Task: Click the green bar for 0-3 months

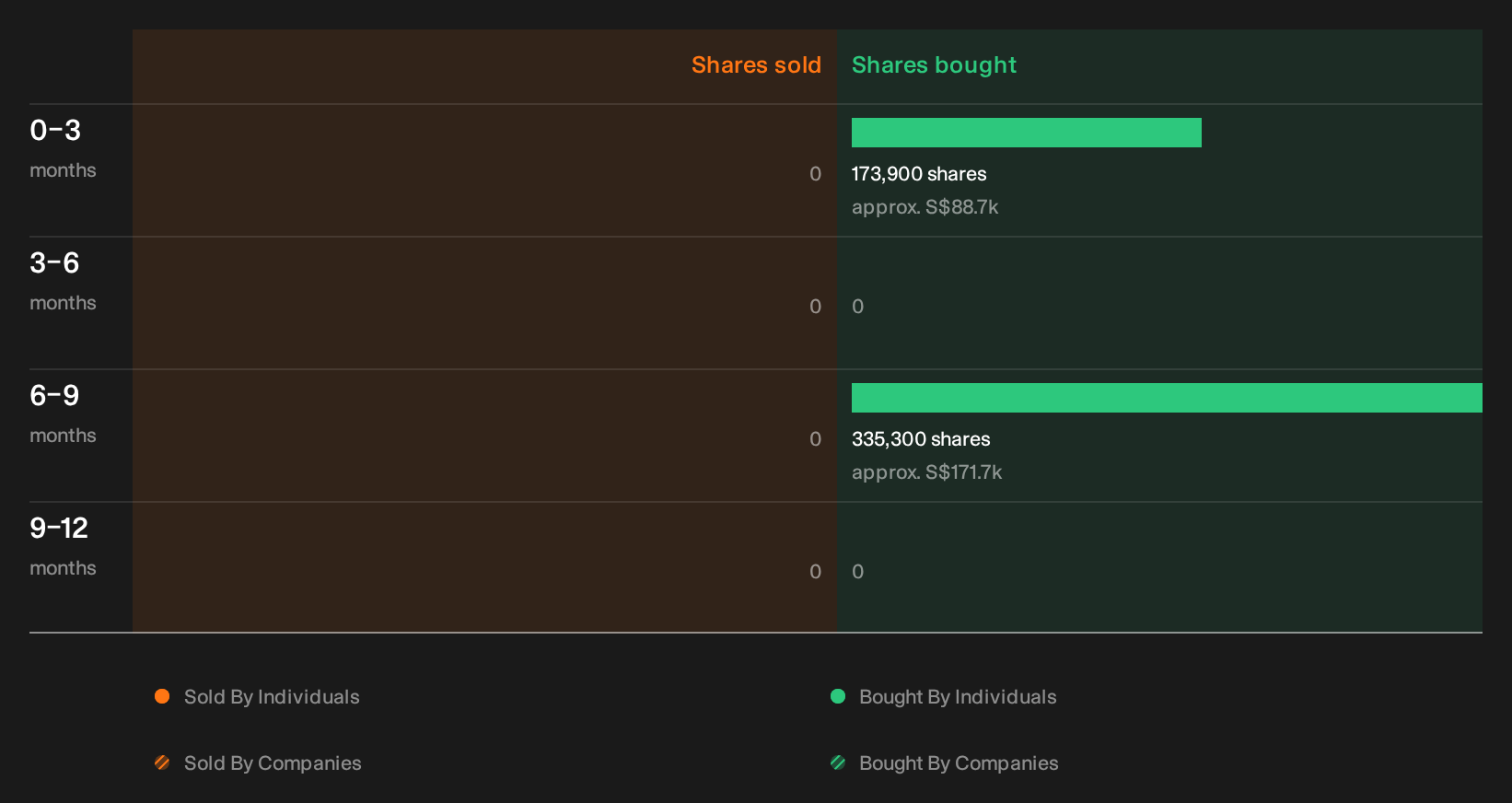Action: click(x=1027, y=133)
